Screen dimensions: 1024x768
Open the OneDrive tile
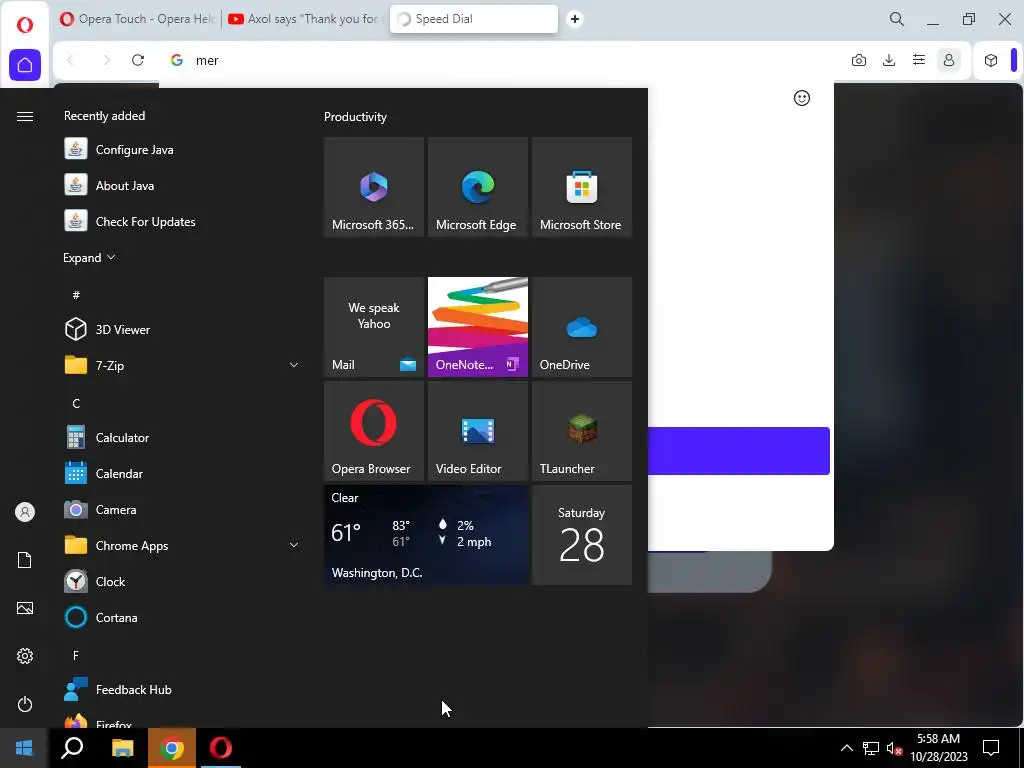pos(582,327)
